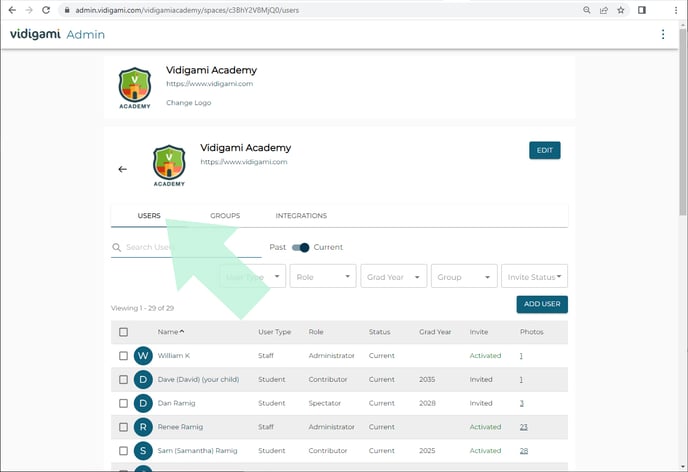Click Sam Ramig avatar S
Screen dimensions: 688x472
(x=143, y=450)
